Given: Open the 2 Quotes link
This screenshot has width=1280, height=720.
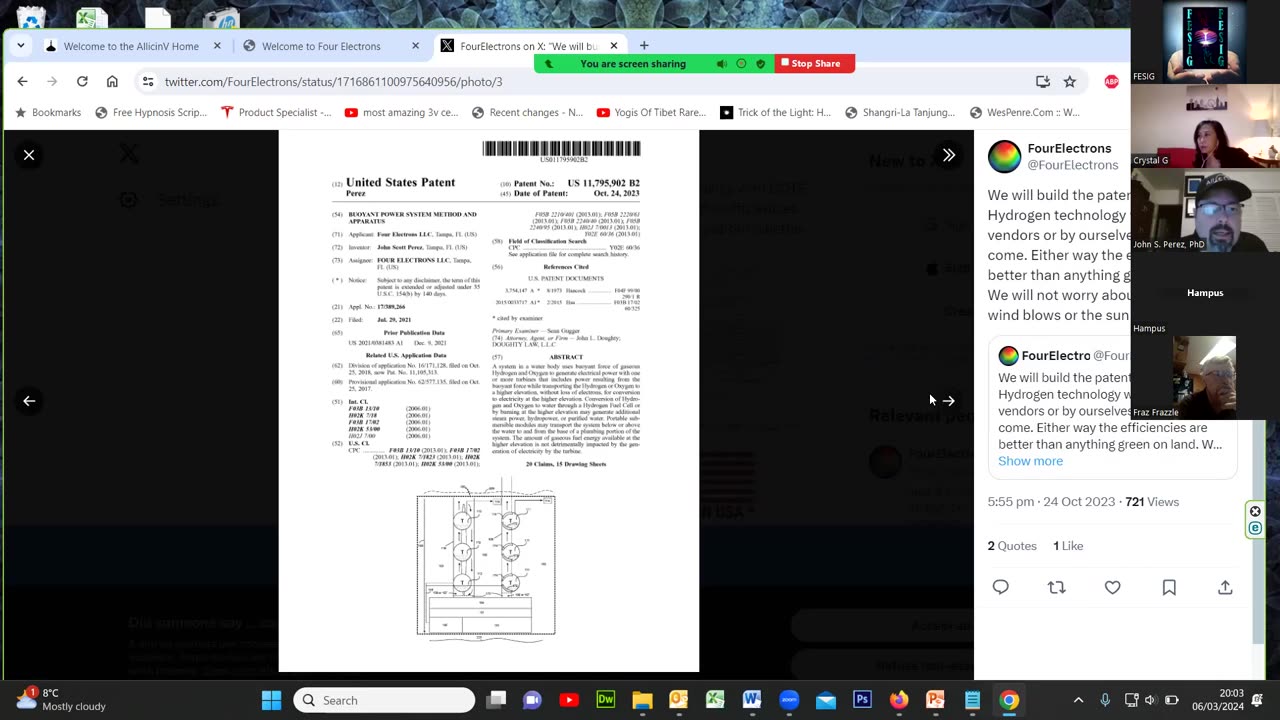Looking at the screenshot, I should 1012,546.
